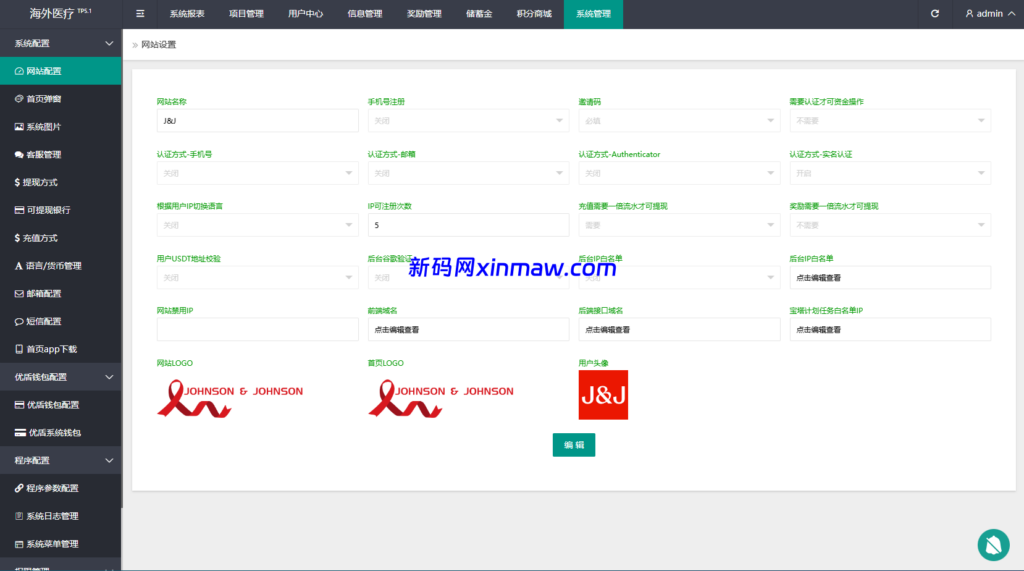Click the speech bubble icon beside 短信配置
Image resolution: width=1024 pixels, height=571 pixels.
pyautogui.click(x=19, y=321)
